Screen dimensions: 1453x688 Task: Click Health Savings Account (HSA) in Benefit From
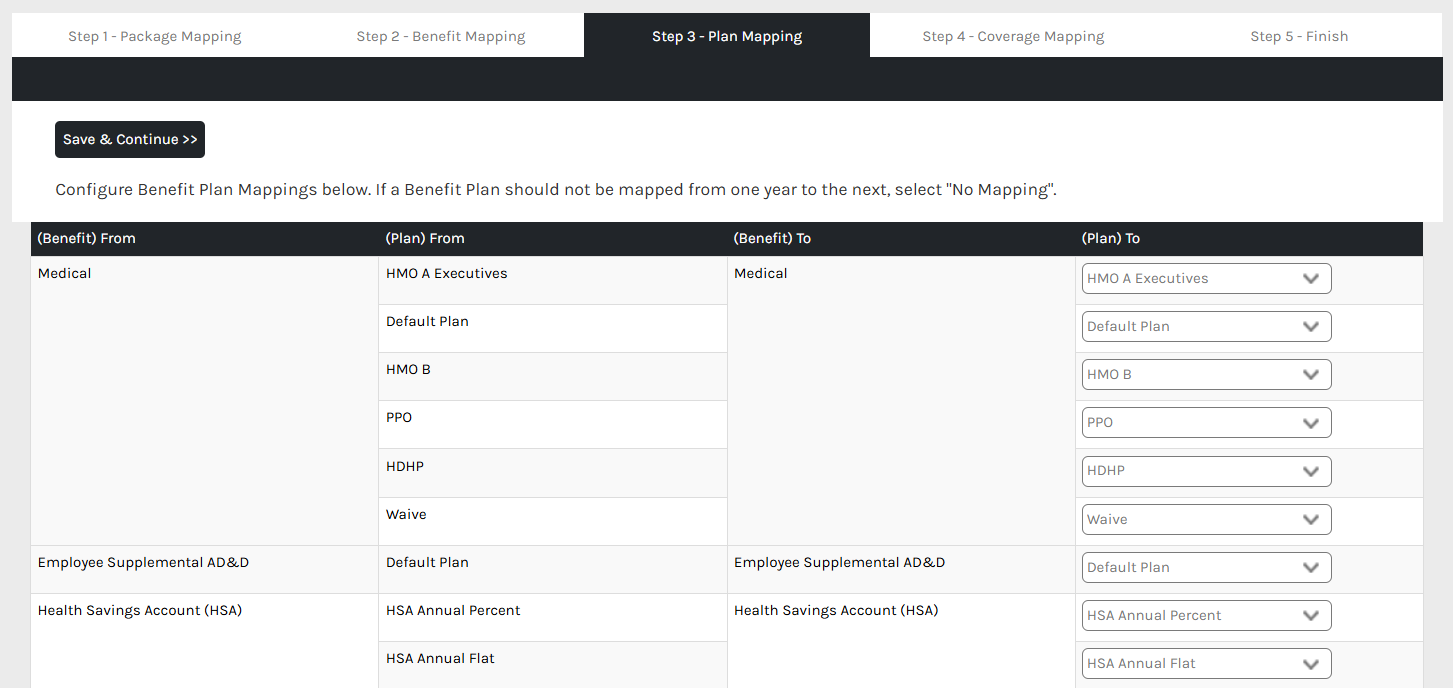pyautogui.click(x=140, y=610)
